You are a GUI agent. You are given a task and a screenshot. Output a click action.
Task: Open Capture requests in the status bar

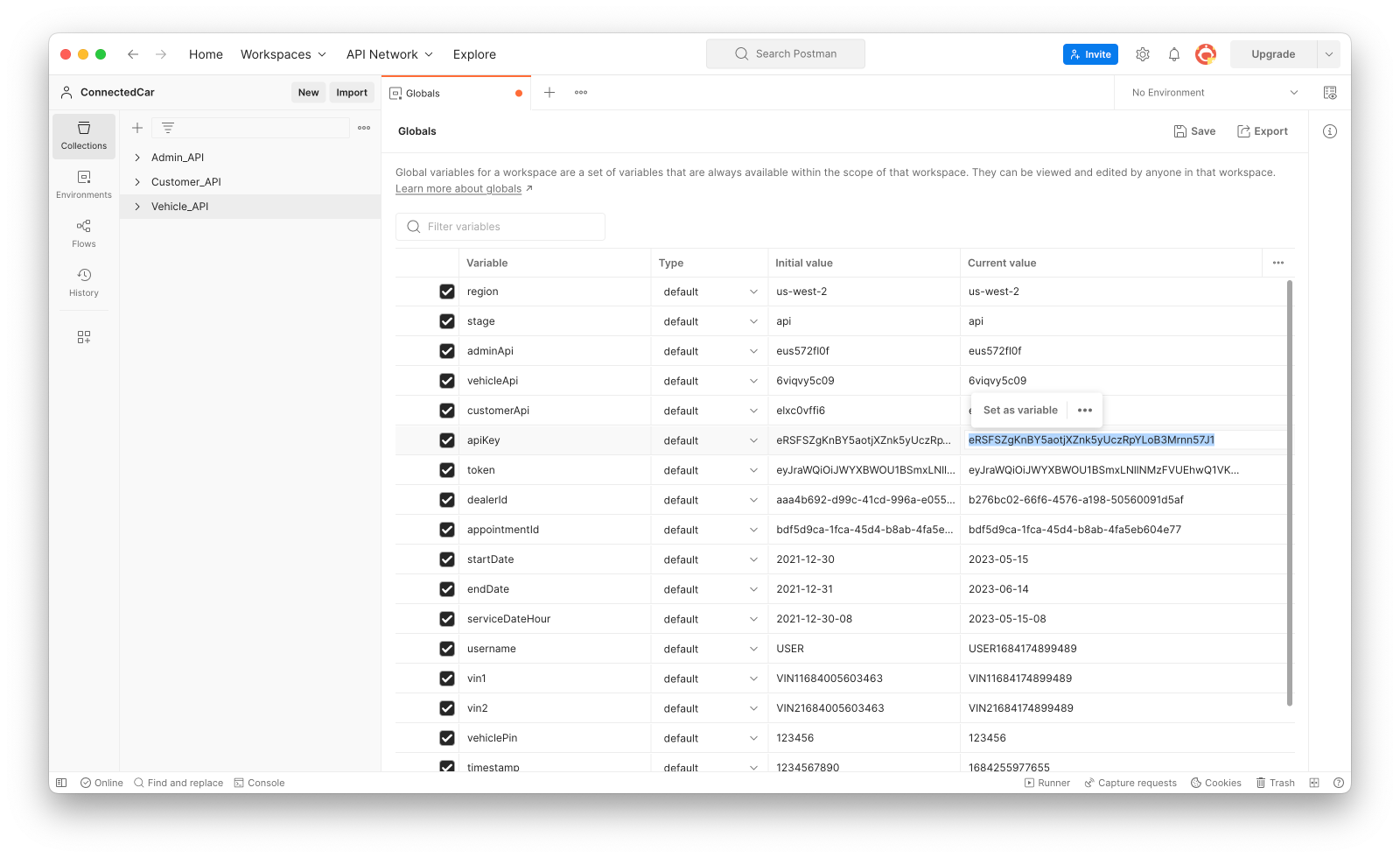coord(1130,783)
